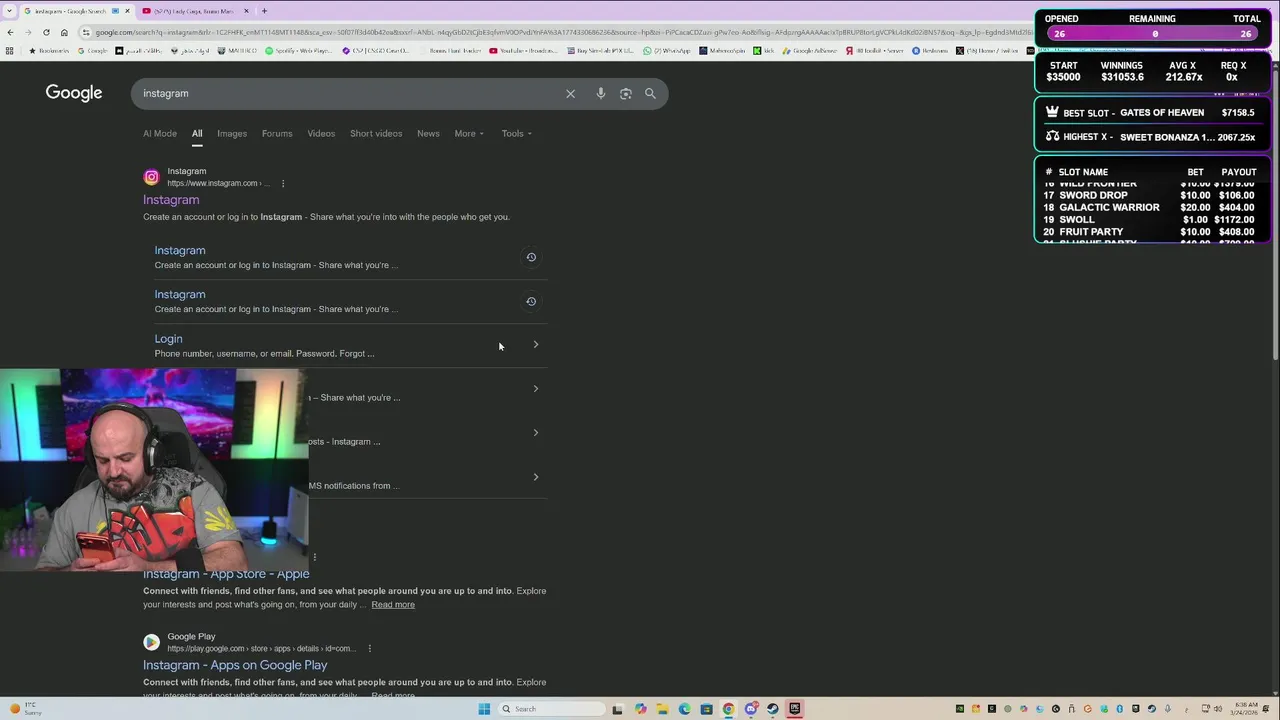Open taskbar clock and date
Viewport: 1280px width, 720px height.
1246,709
